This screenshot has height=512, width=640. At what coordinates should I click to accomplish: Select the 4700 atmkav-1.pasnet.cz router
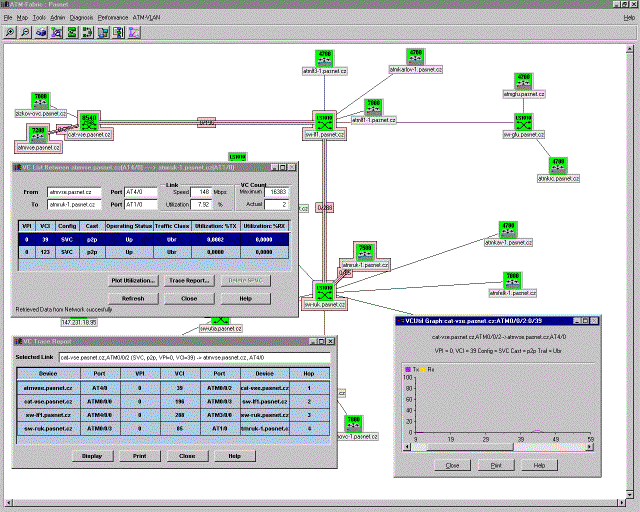coord(508,230)
